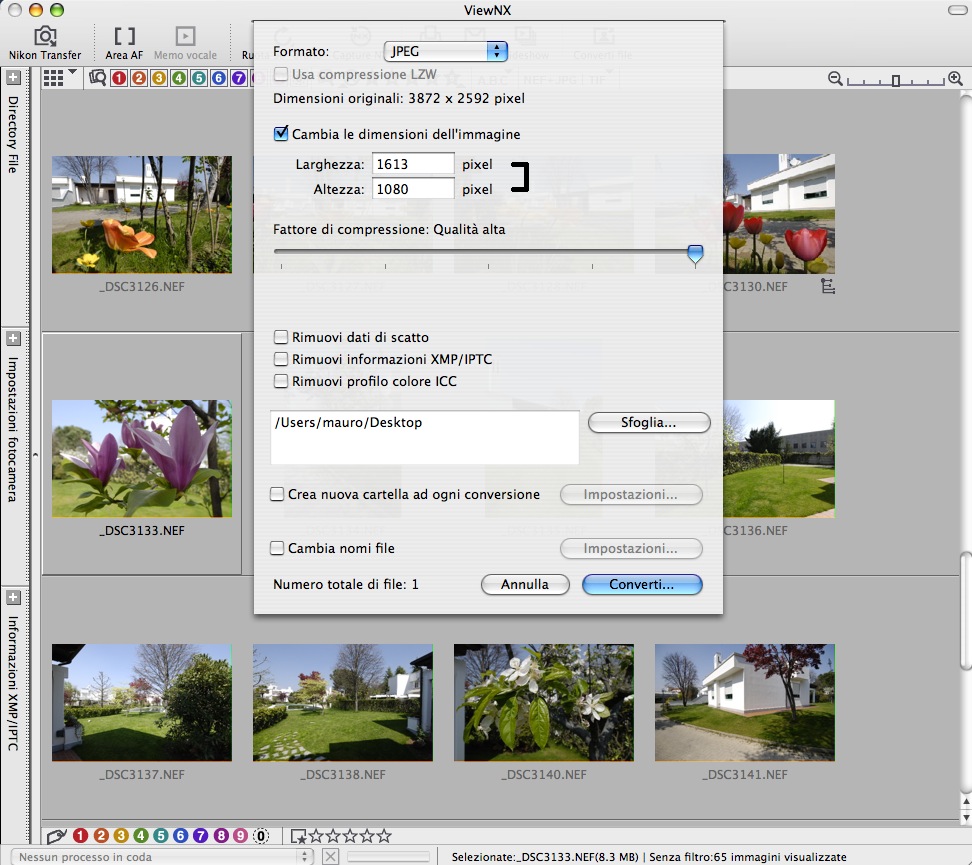The width and height of the screenshot is (972, 865).
Task: Click the compression quality slider handle
Action: coord(695,256)
